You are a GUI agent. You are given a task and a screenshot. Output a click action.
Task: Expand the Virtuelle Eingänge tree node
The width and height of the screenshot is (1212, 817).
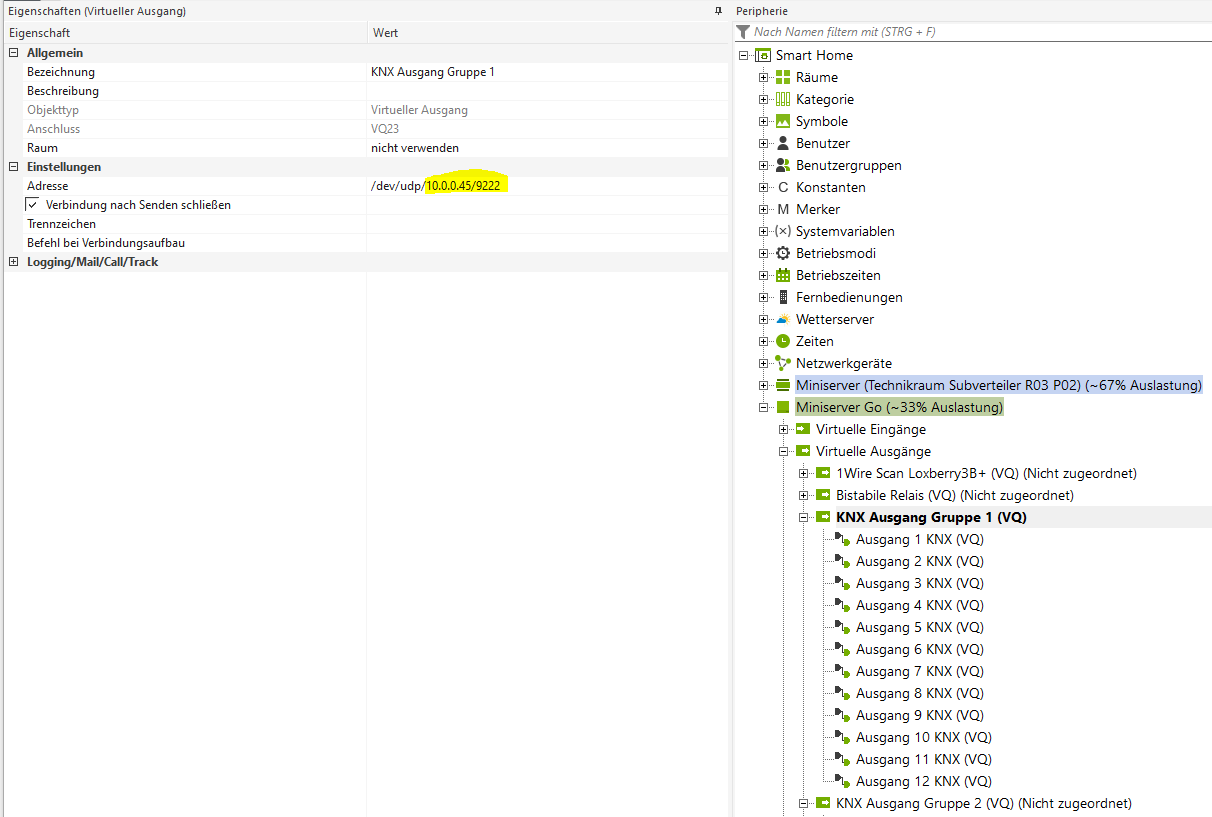783,429
